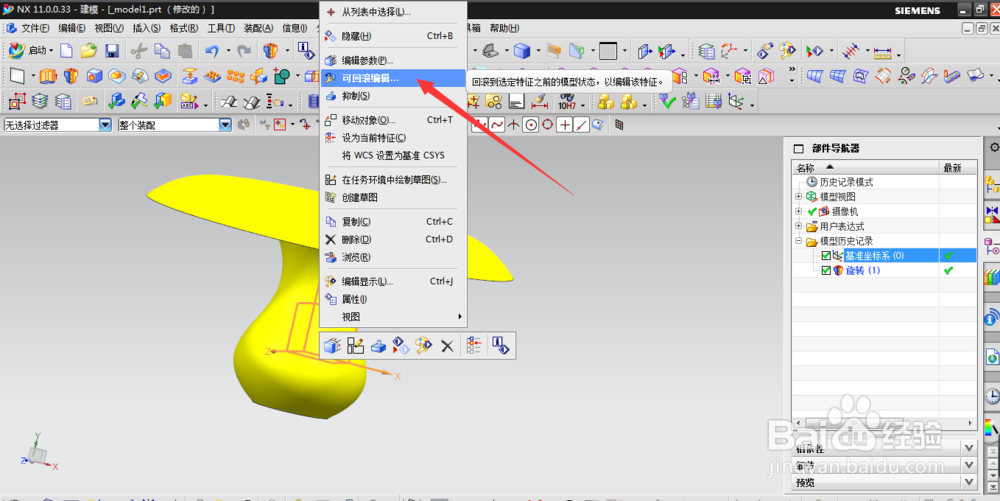Choose 设为当前特征(C) from context menu
The image size is (1000, 501).
[393, 138]
